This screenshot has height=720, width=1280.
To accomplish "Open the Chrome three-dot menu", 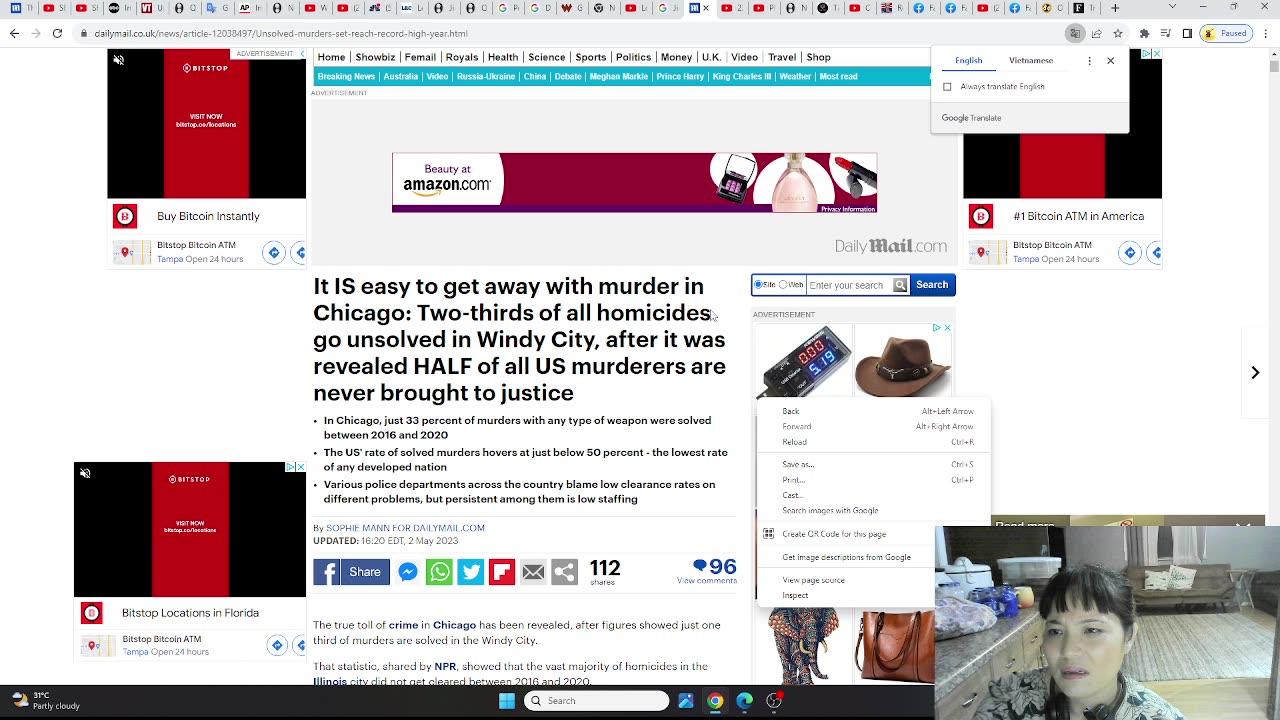I will 1266,33.
